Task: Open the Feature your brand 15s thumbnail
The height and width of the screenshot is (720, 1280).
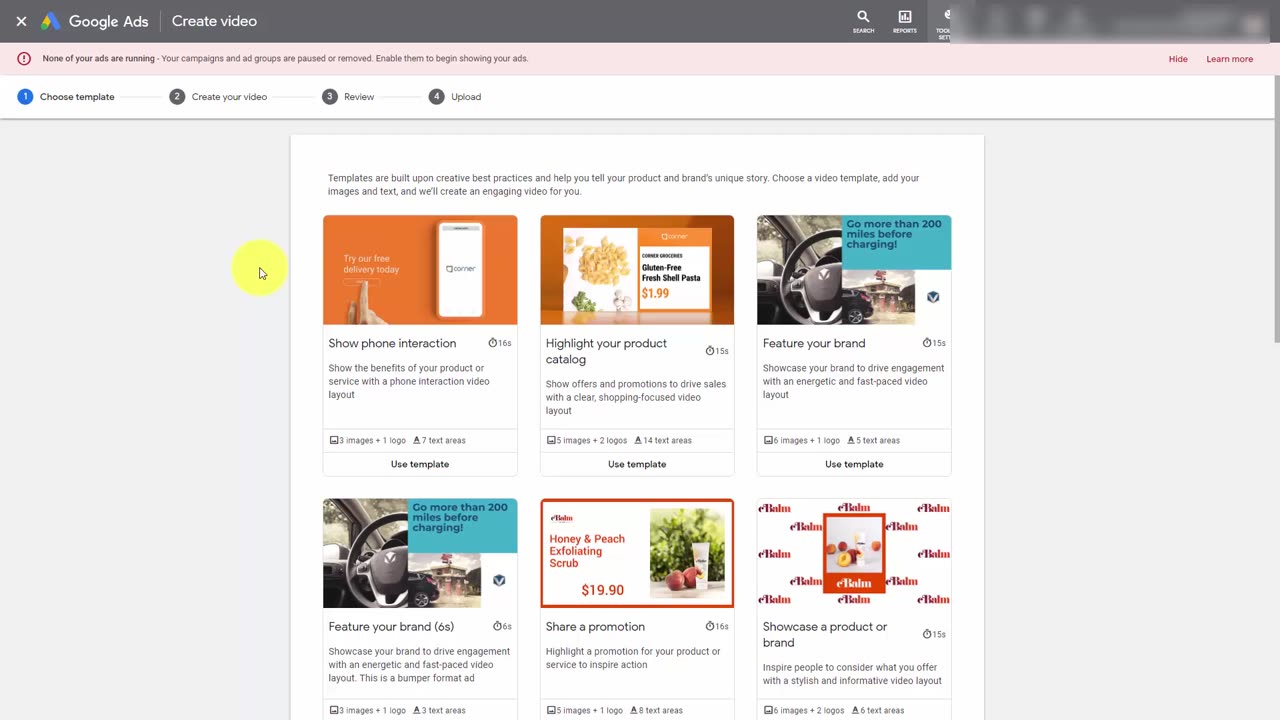Action: click(x=854, y=270)
